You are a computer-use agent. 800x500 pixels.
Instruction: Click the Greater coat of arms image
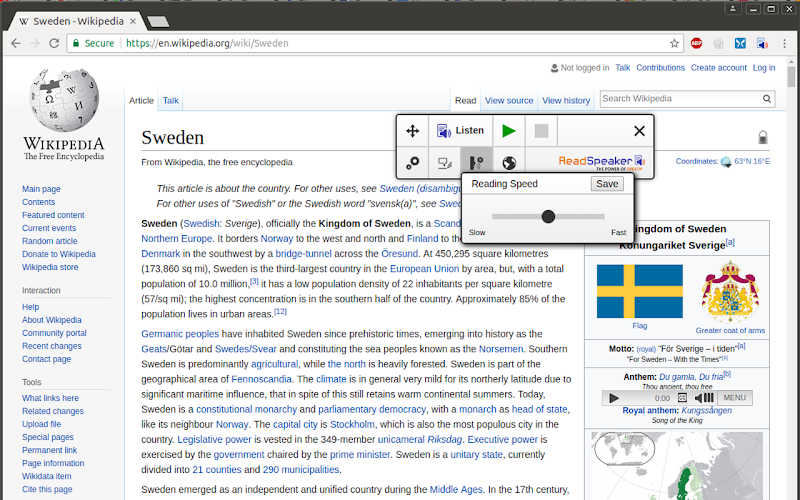730,291
